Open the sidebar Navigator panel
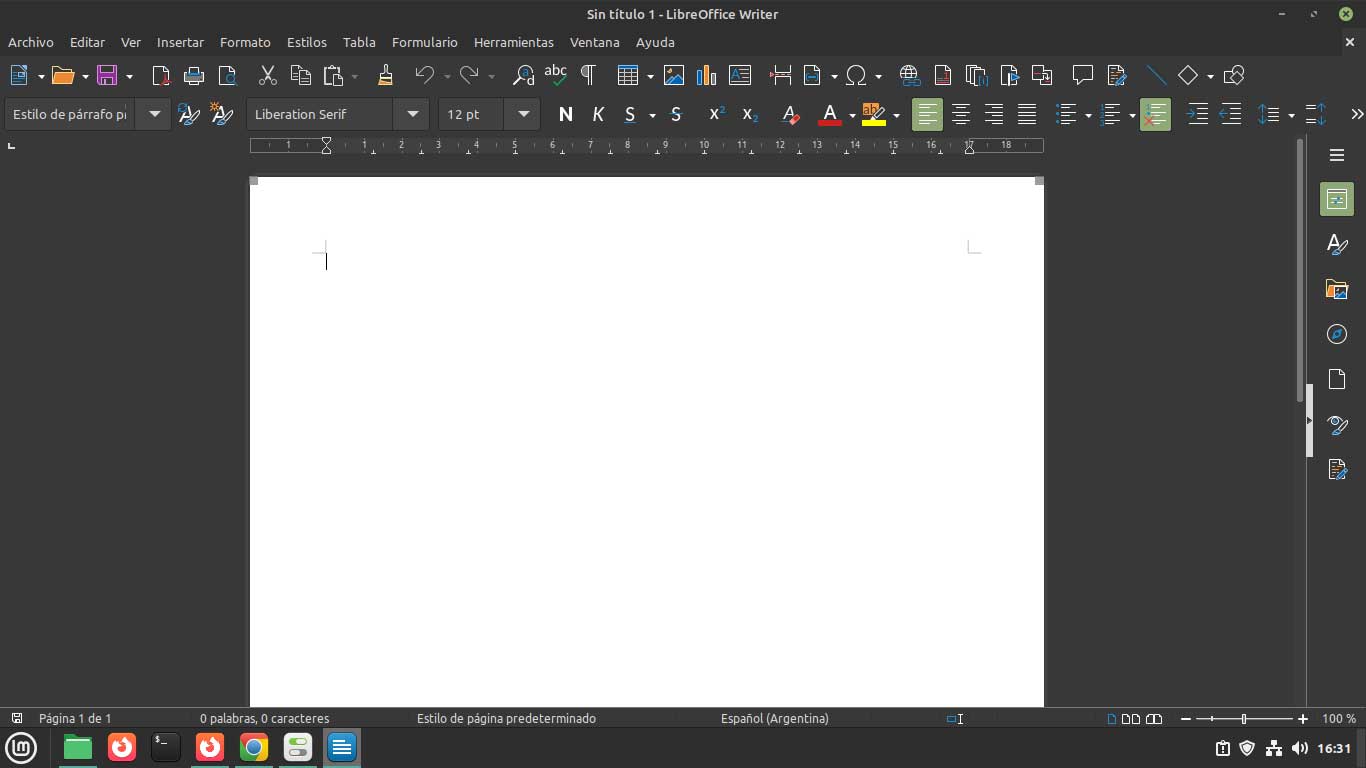The height and width of the screenshot is (768, 1366). tap(1337, 334)
